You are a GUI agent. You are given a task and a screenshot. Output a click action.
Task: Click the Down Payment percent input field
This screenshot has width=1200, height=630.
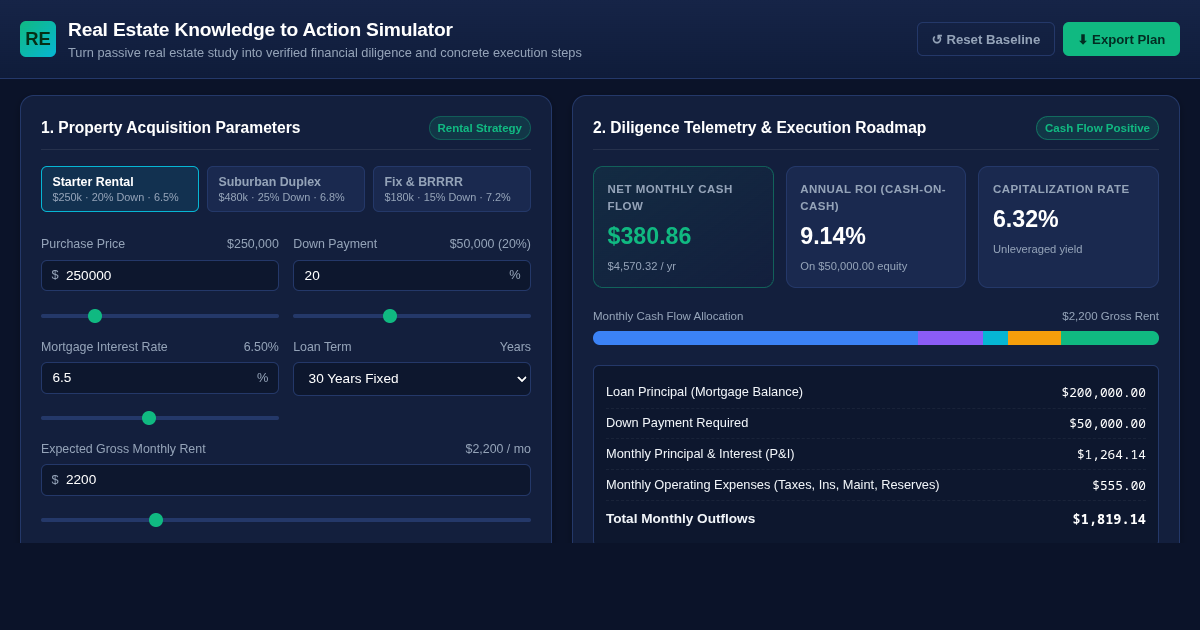tap(412, 275)
